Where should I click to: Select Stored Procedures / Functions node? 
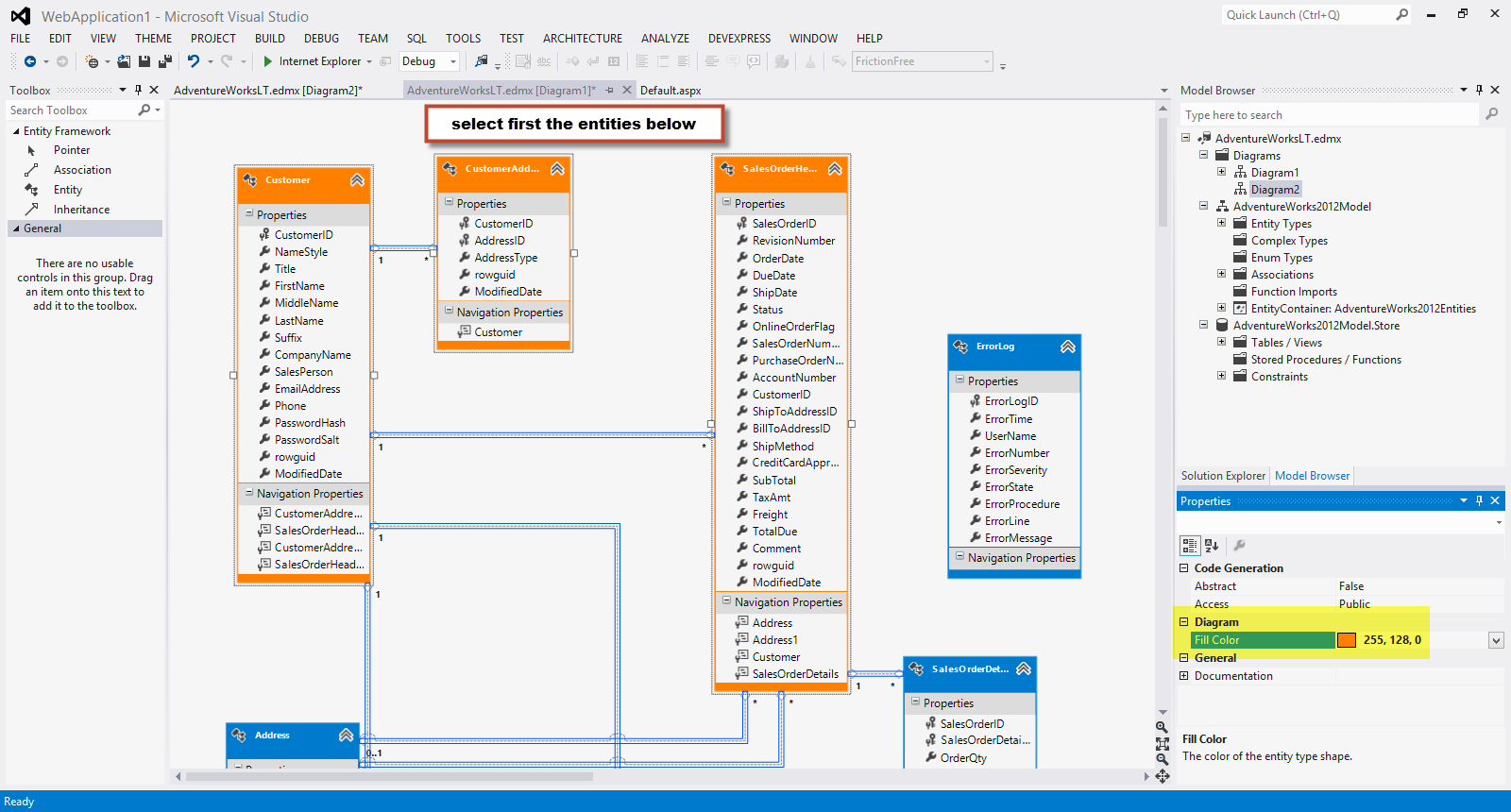(x=1326, y=360)
